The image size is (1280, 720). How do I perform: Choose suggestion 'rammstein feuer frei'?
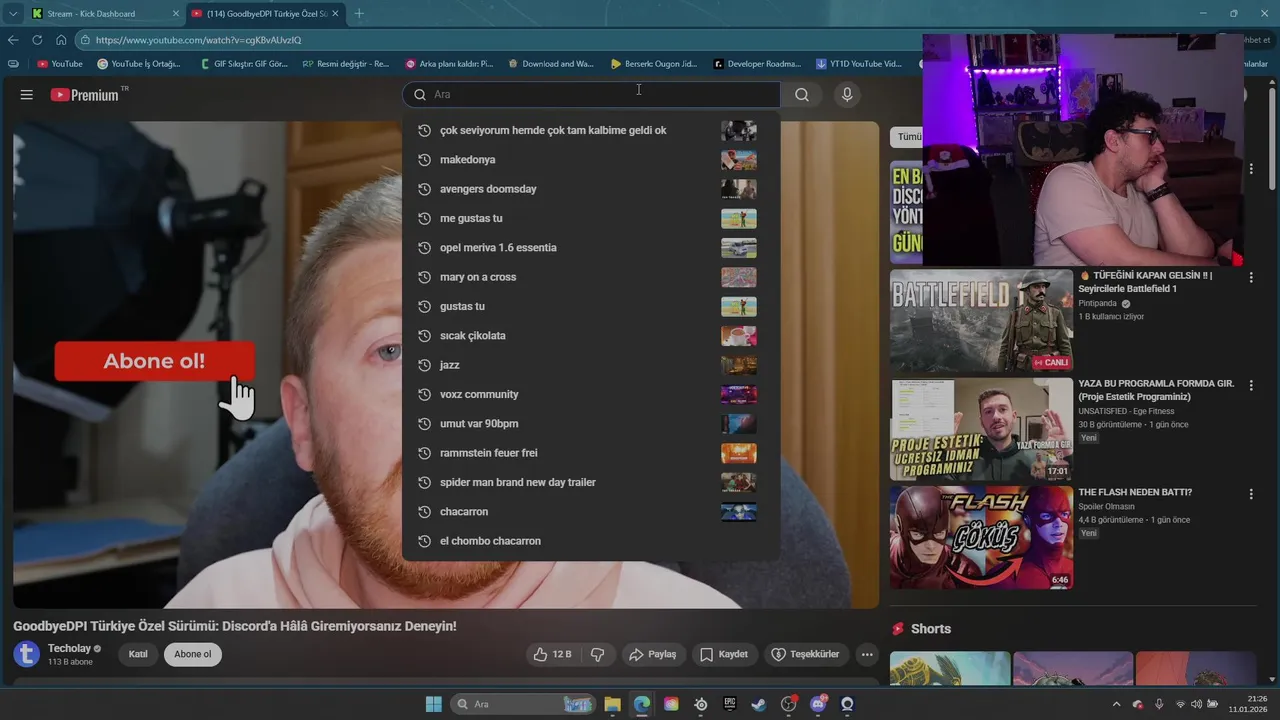(x=591, y=453)
